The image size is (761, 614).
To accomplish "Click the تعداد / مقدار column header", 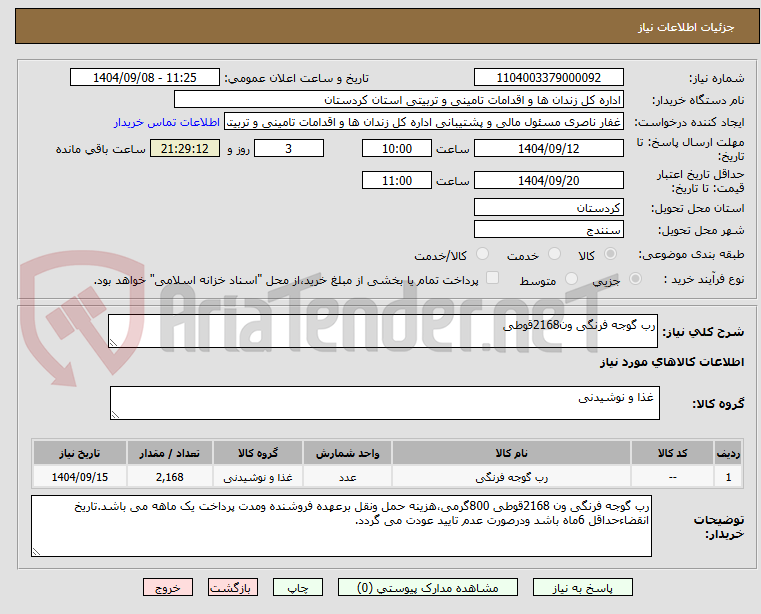I will 170,453.
